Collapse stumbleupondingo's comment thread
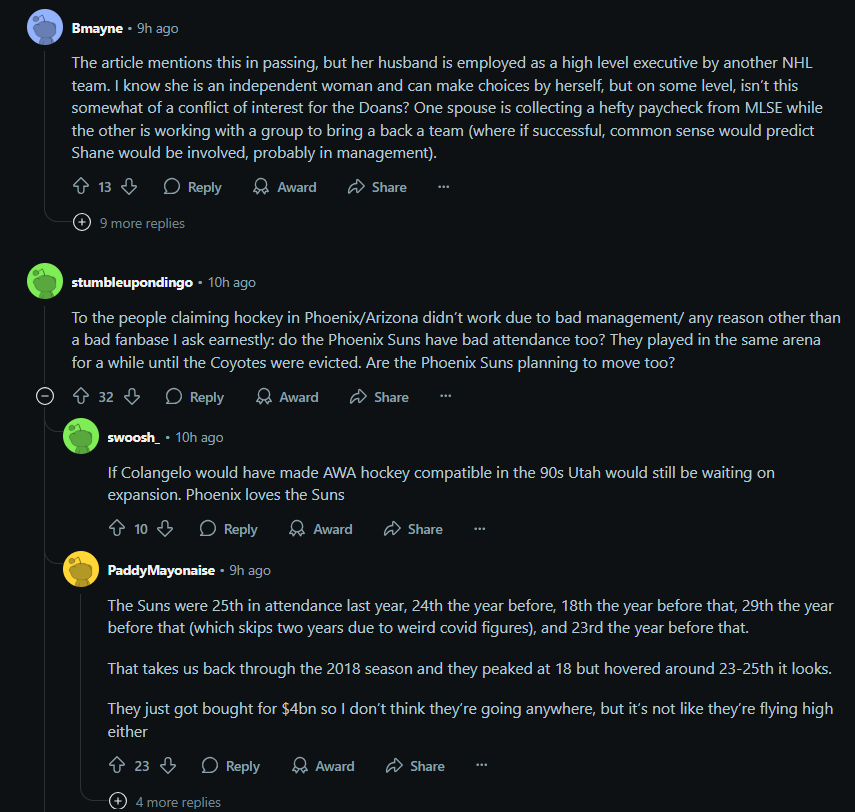Screen dimensions: 855x812 click(x=45, y=397)
